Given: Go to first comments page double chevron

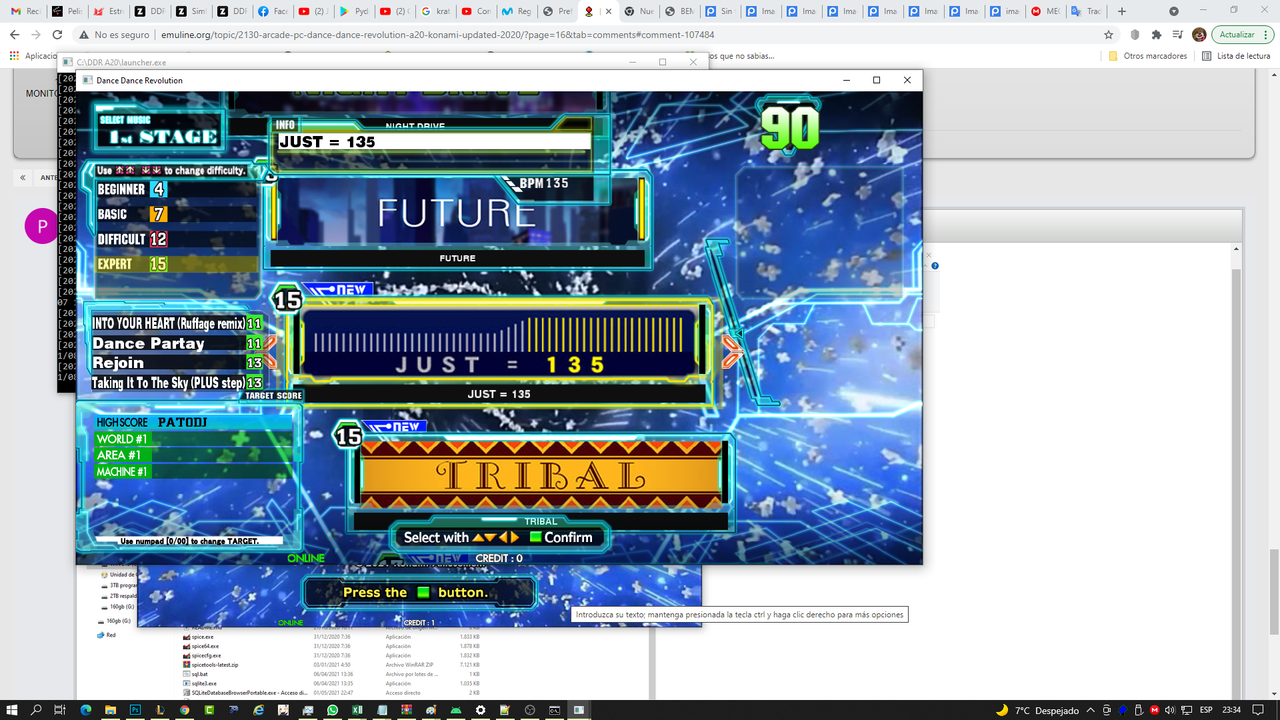Looking at the screenshot, I should (23, 177).
